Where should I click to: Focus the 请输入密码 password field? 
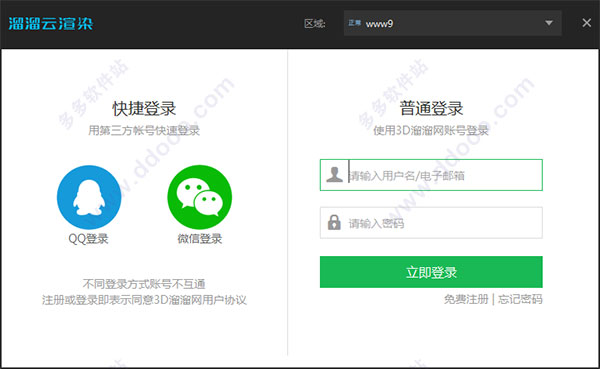(431, 223)
